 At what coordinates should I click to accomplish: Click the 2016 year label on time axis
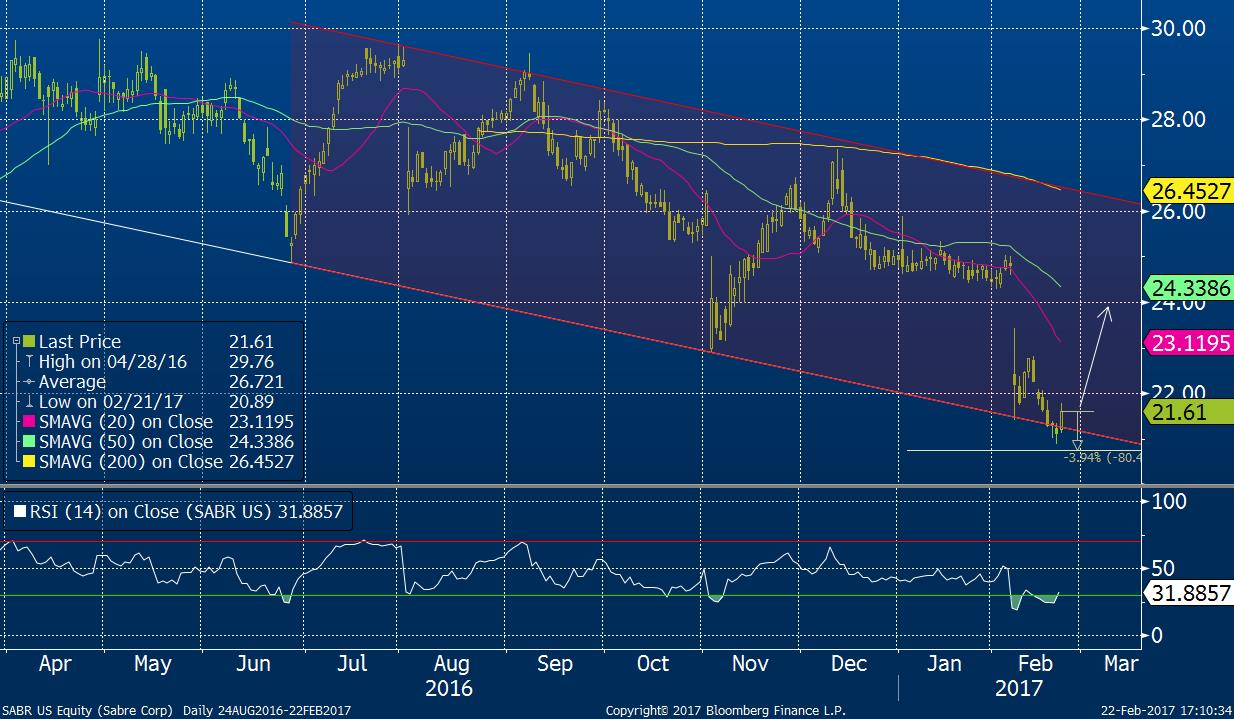click(449, 689)
